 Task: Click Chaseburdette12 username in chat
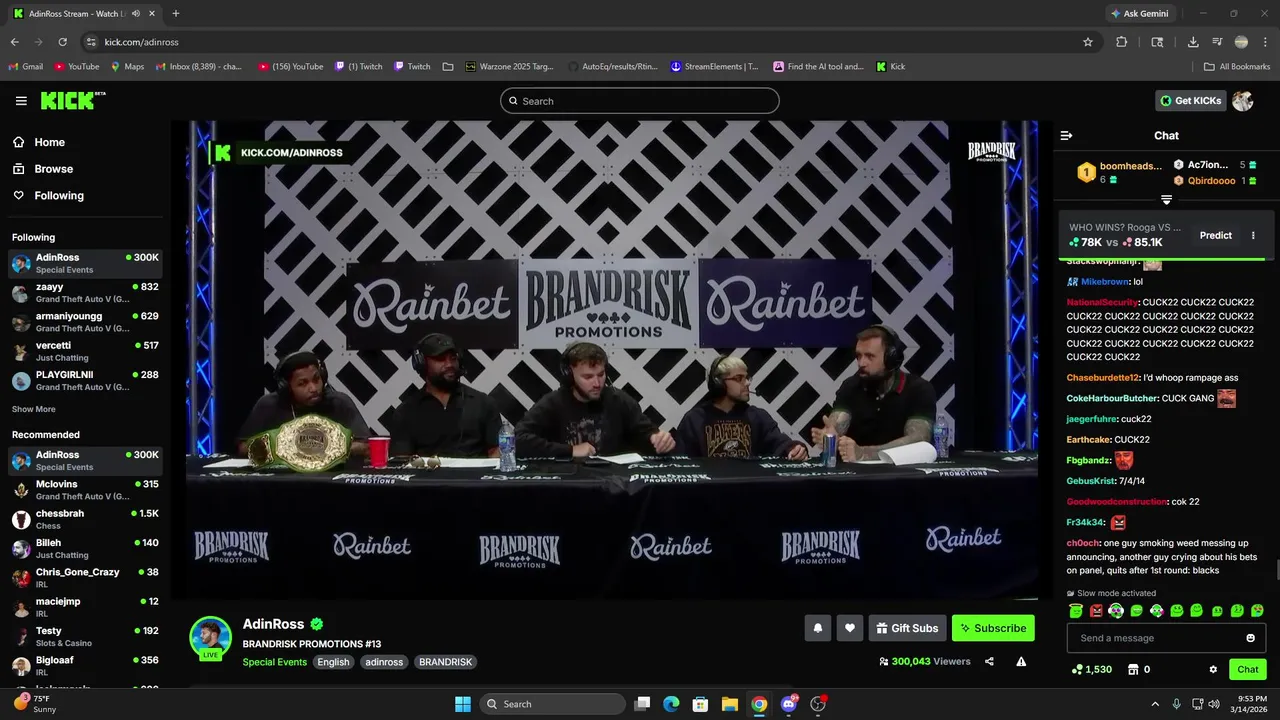pos(1102,378)
